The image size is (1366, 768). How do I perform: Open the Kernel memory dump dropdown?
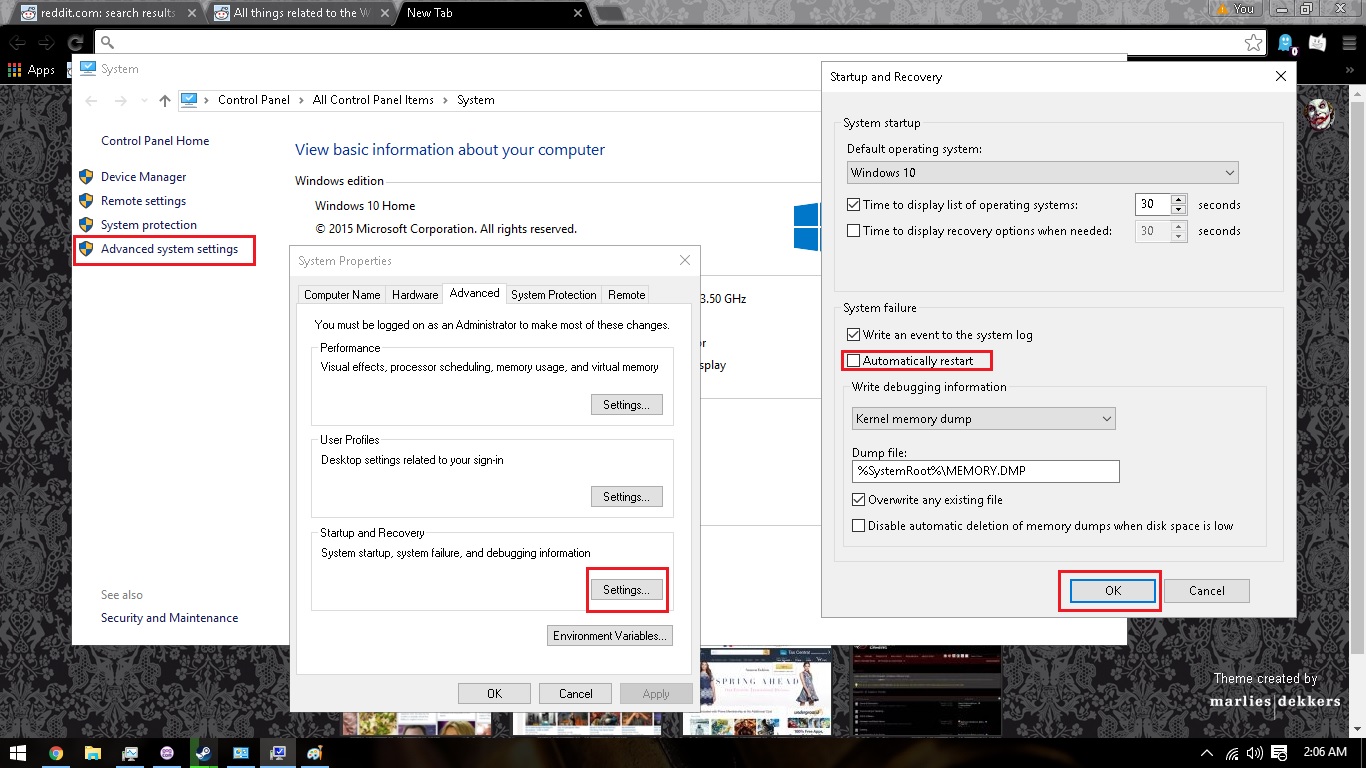click(984, 419)
